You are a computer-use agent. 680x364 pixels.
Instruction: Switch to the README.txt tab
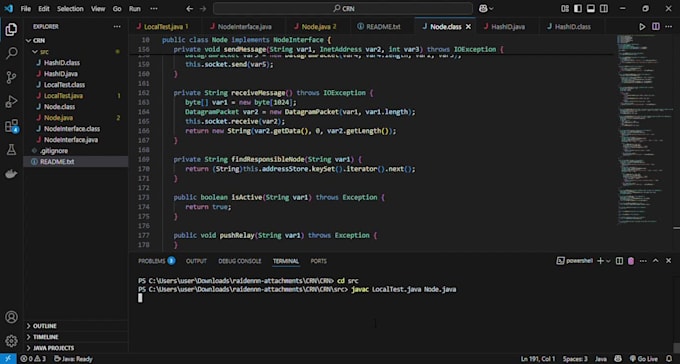point(383,26)
